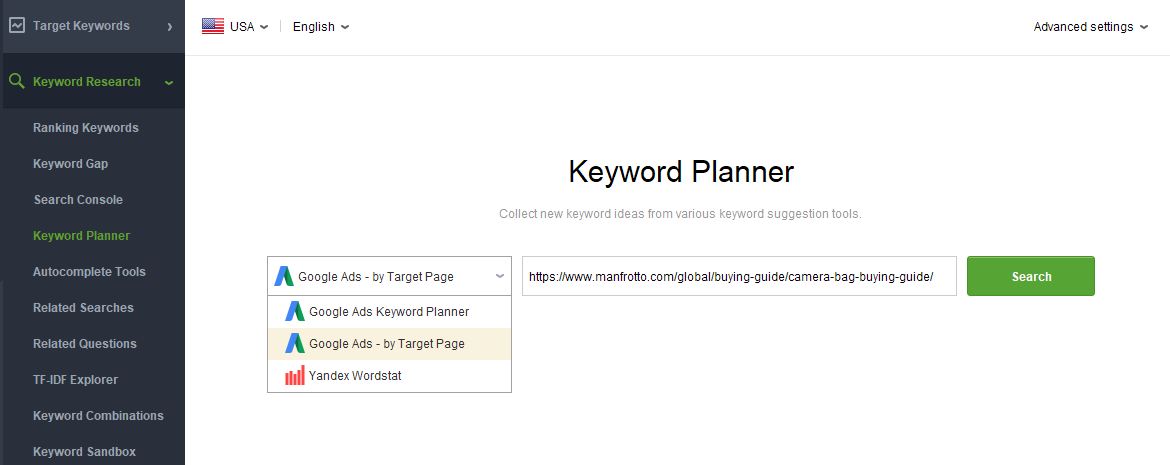This screenshot has width=1170, height=465.
Task: Select TF-IDF Explorer sidebar item
Action: [75, 379]
